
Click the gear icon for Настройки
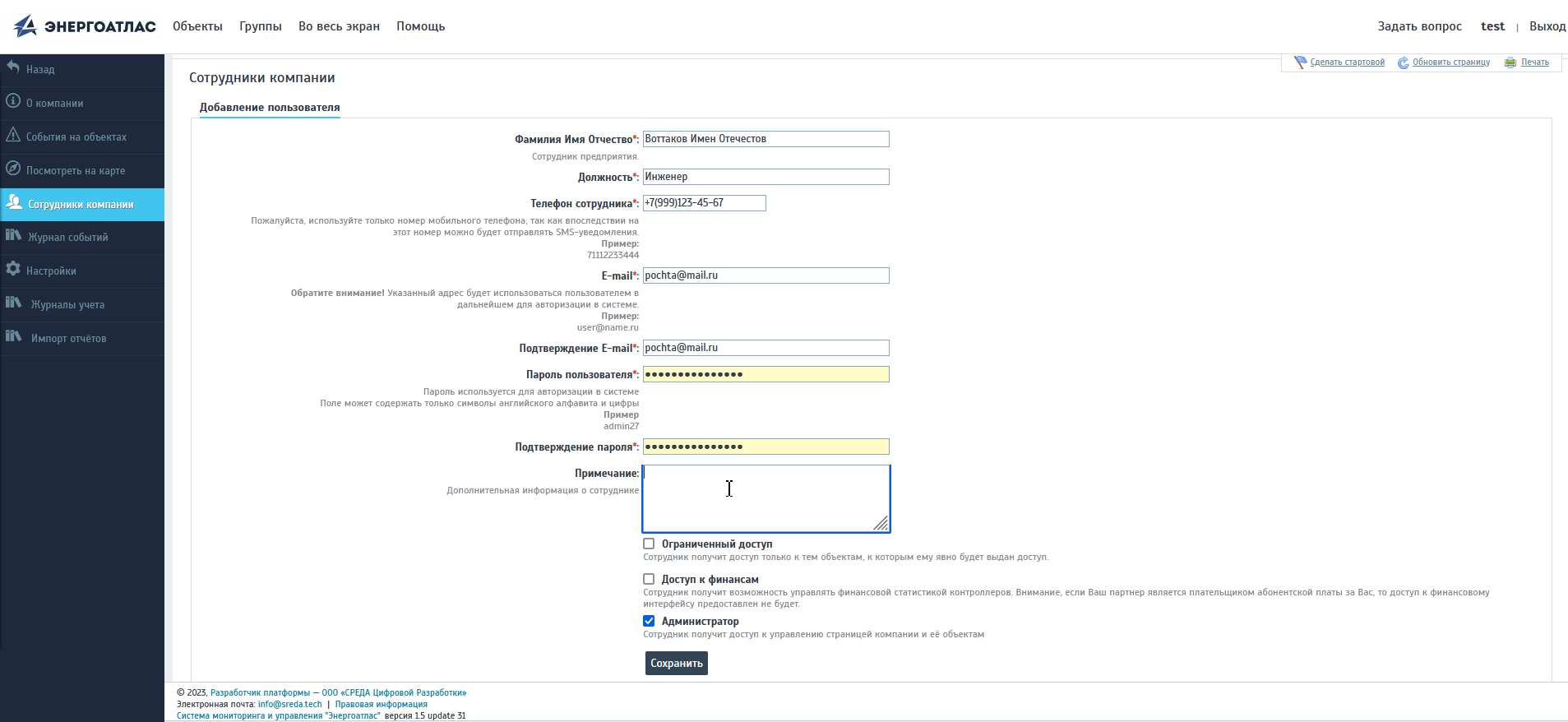[x=13, y=269]
